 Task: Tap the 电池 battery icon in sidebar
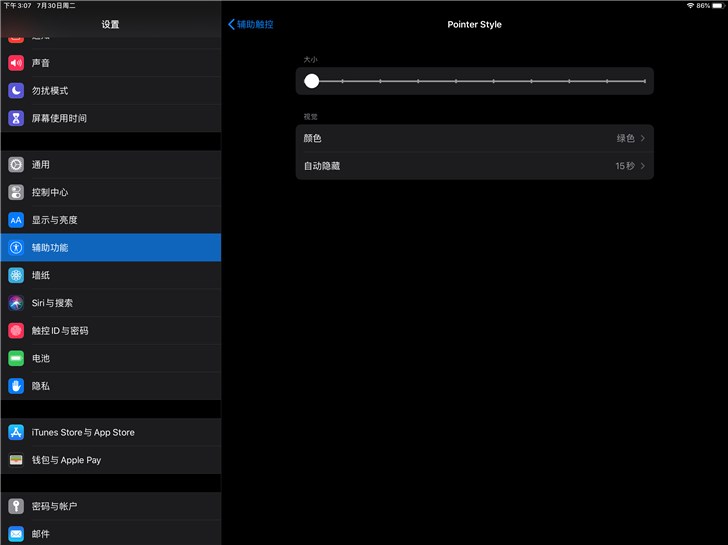(x=16, y=358)
